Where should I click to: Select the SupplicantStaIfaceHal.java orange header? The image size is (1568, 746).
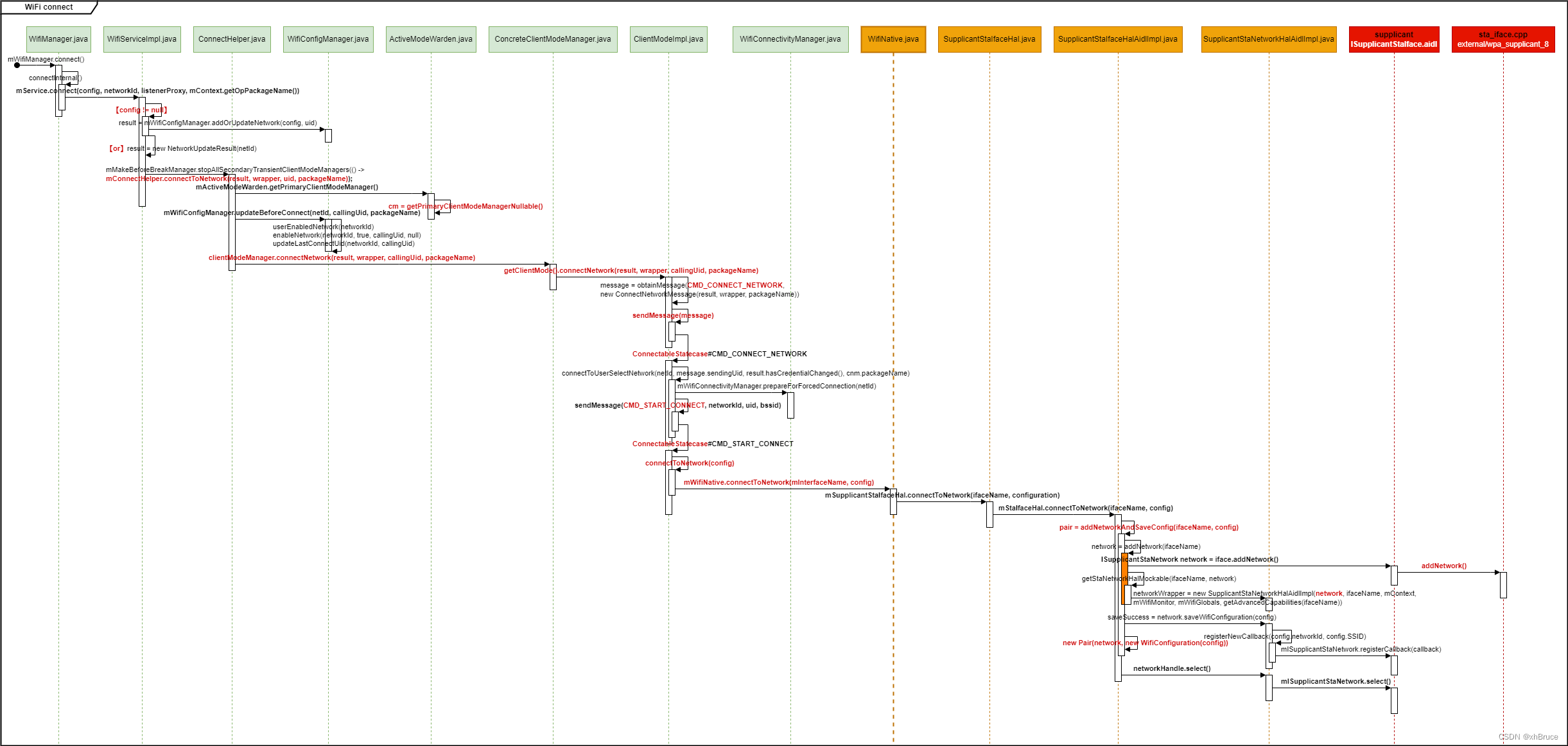(x=989, y=39)
